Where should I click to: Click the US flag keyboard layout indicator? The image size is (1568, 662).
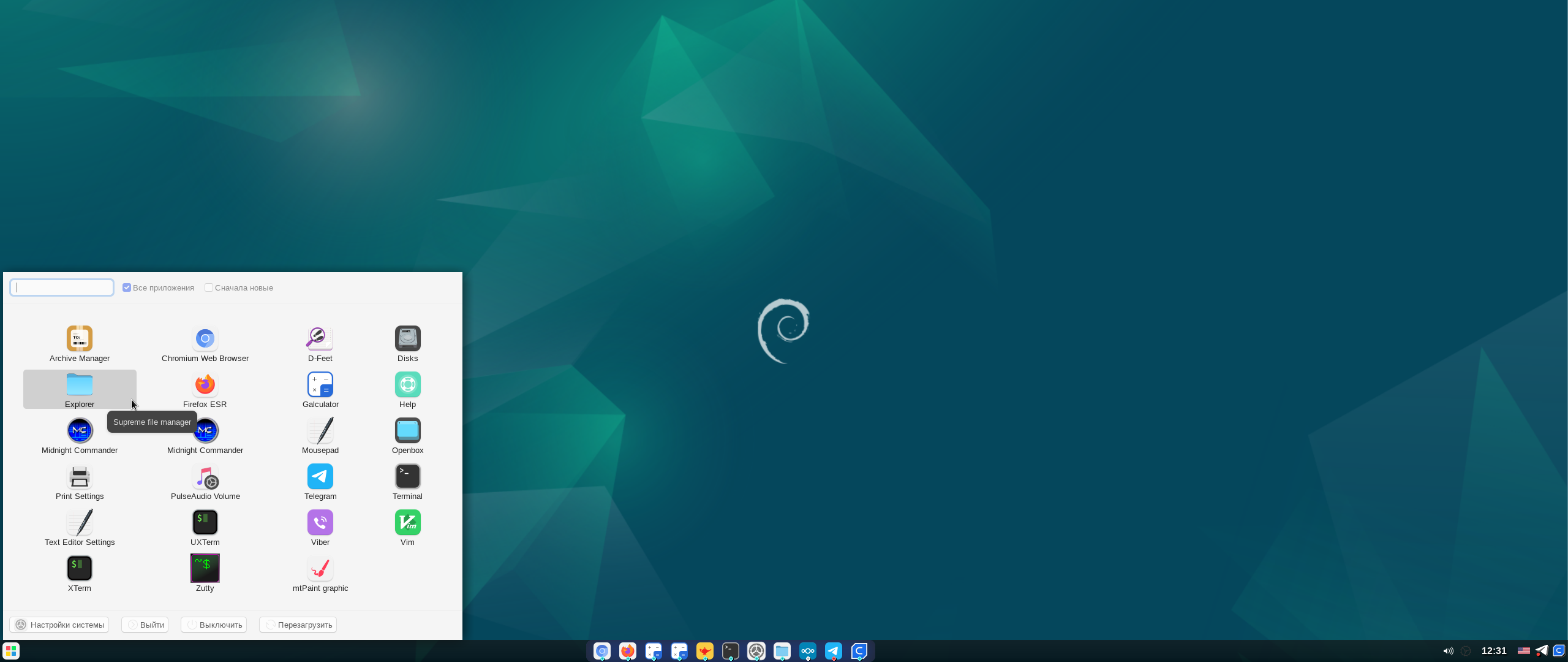tap(1523, 651)
